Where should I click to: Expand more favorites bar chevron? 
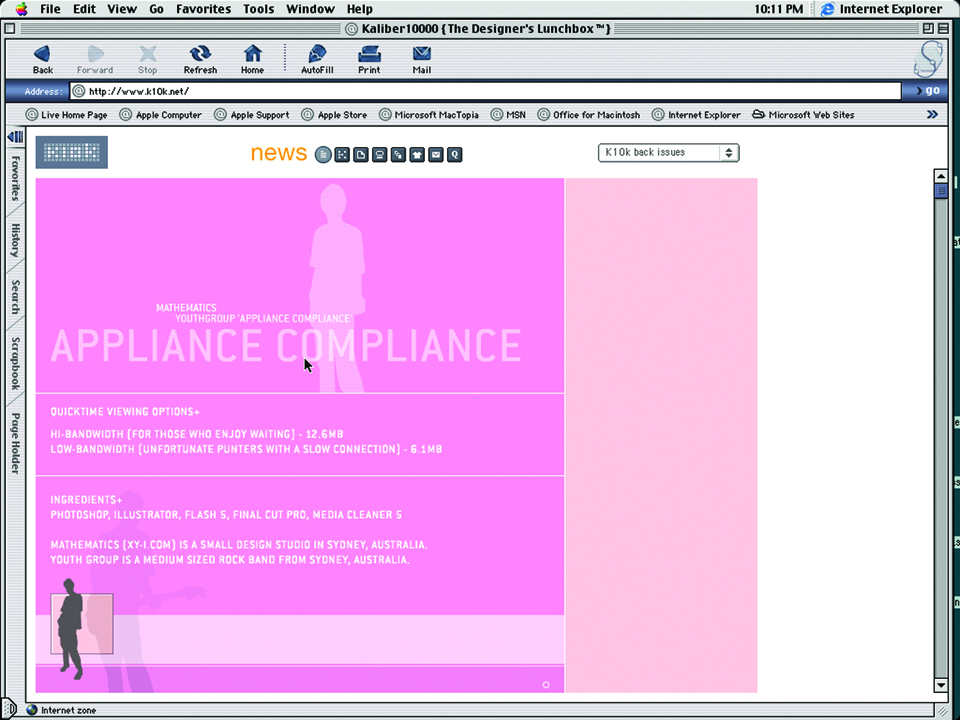click(932, 114)
